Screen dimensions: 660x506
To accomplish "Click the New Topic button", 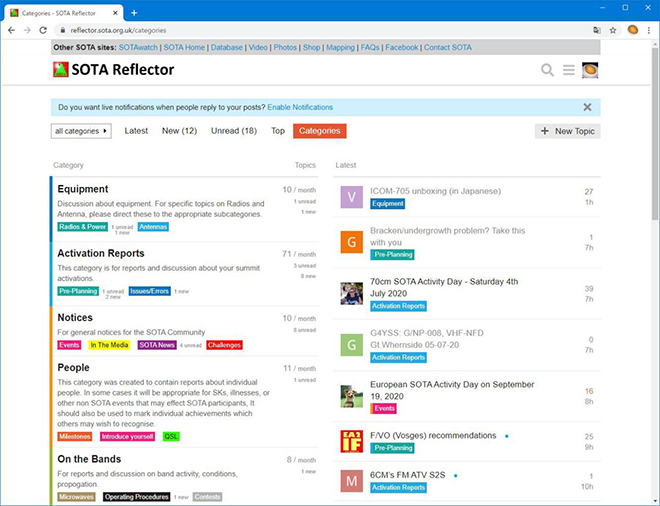I will pos(567,131).
